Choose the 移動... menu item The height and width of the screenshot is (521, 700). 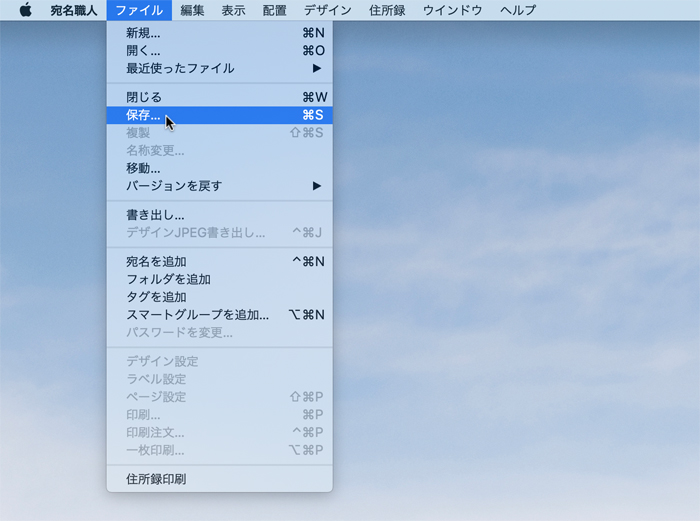[143, 168]
